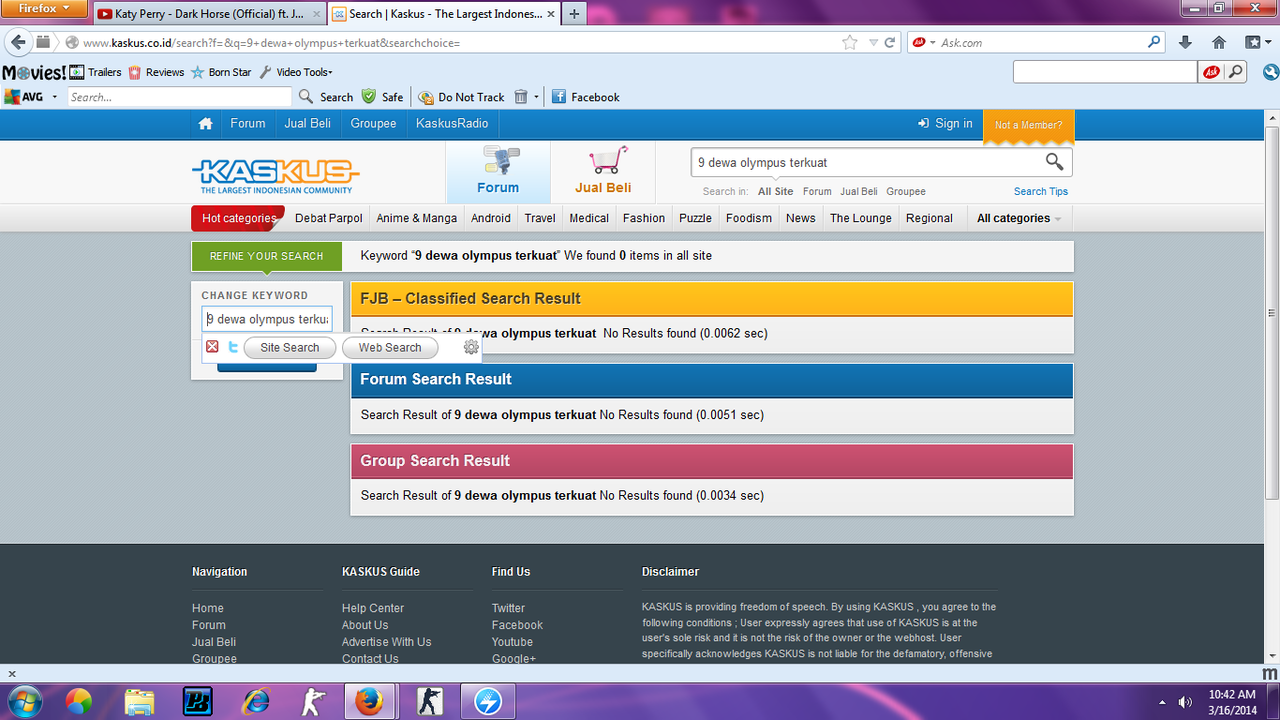The height and width of the screenshot is (720, 1280).
Task: Select the Groupee search scope option
Action: click(x=906, y=191)
